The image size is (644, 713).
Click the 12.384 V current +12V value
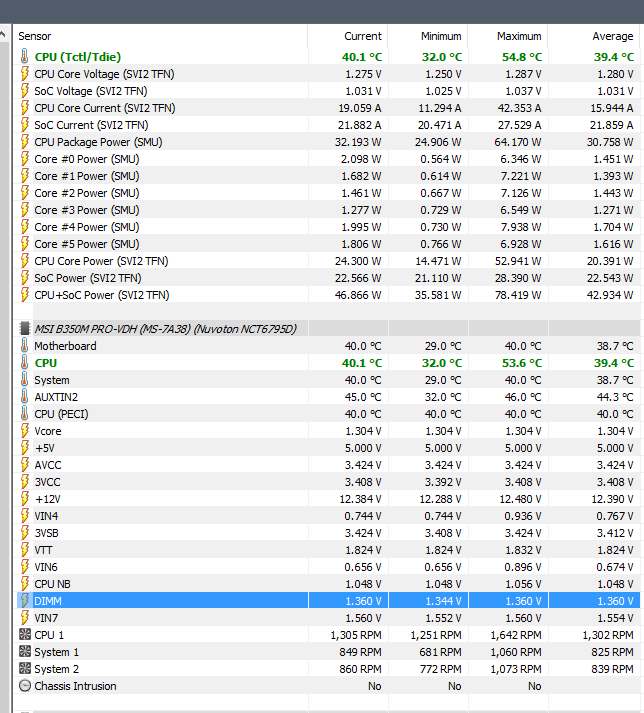(360, 499)
